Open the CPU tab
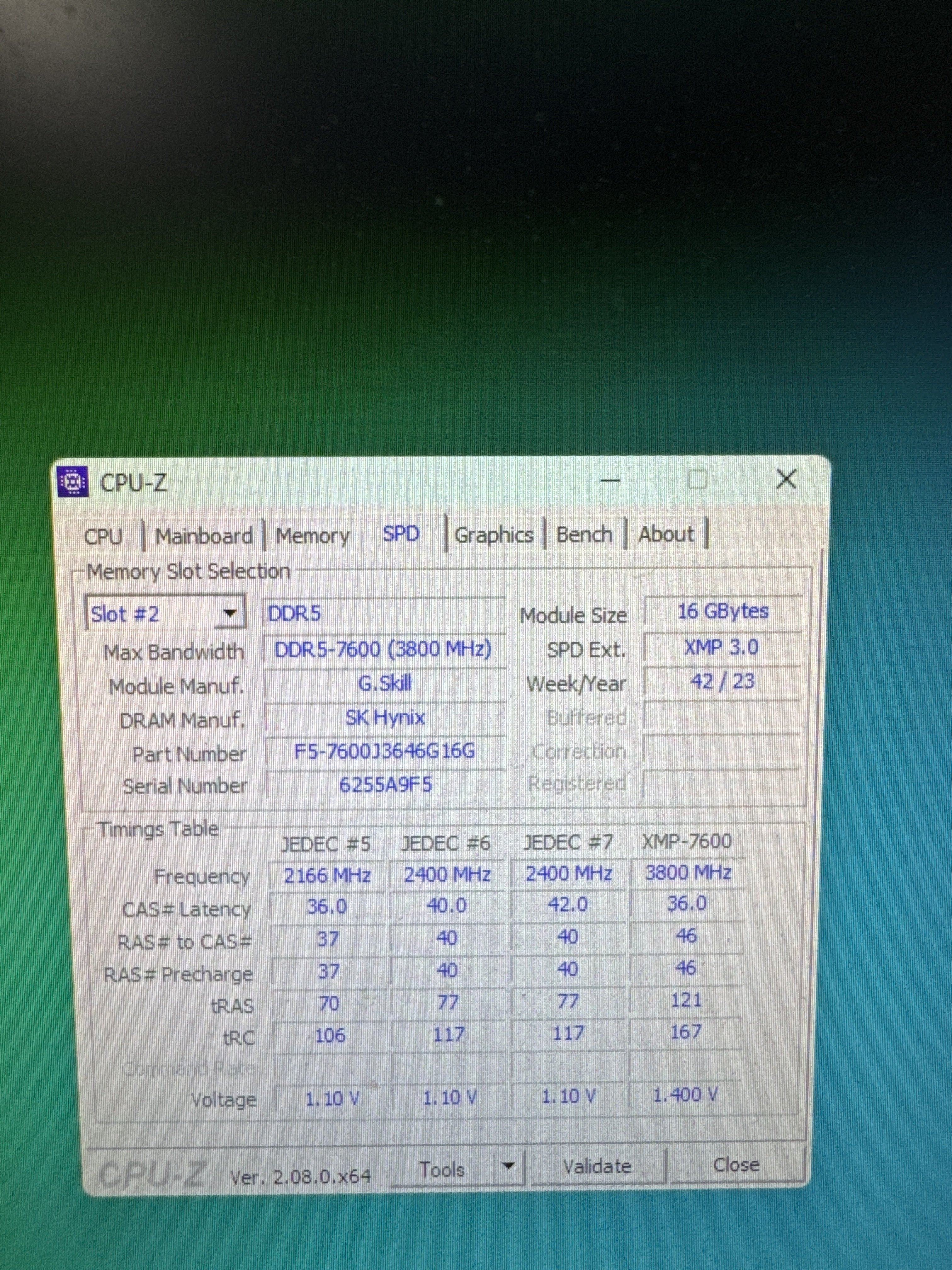The height and width of the screenshot is (1270, 952). [x=103, y=537]
